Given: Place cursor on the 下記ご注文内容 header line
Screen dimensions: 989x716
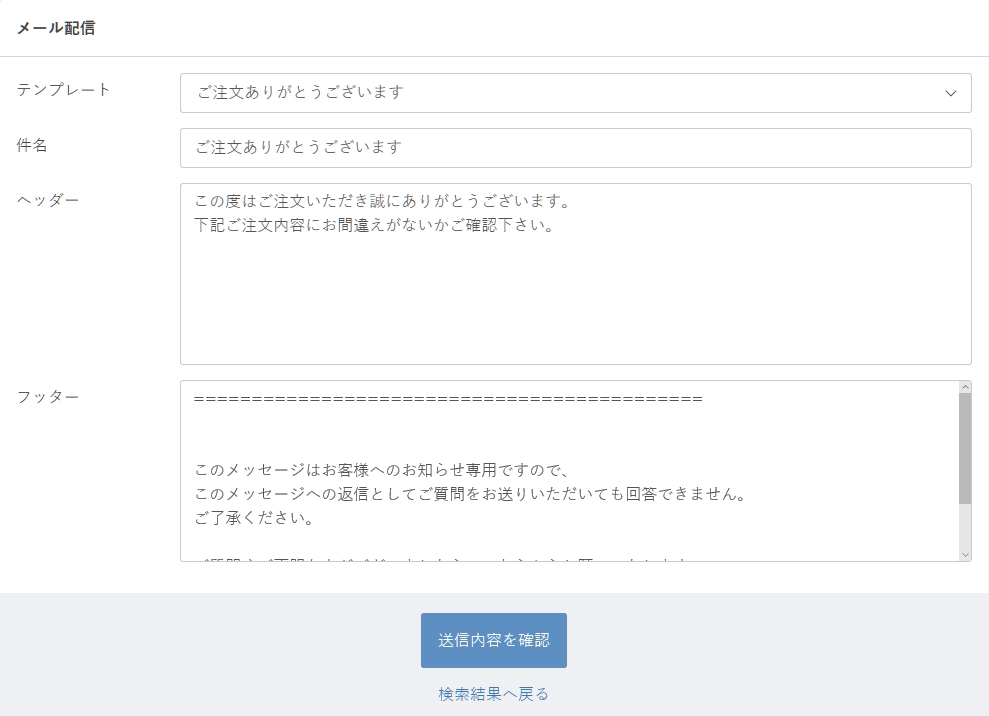Looking at the screenshot, I should click(x=374, y=225).
